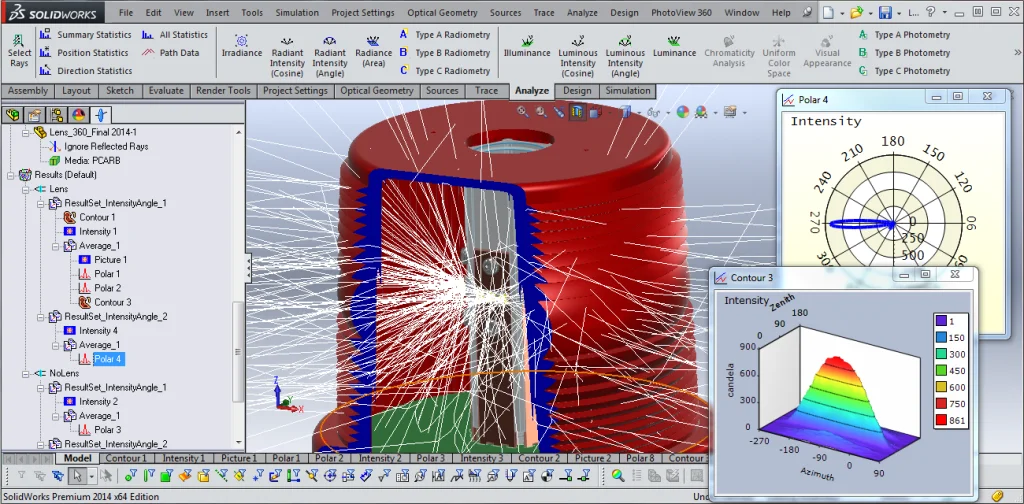Open the Optical Geometry menu

coord(442,12)
